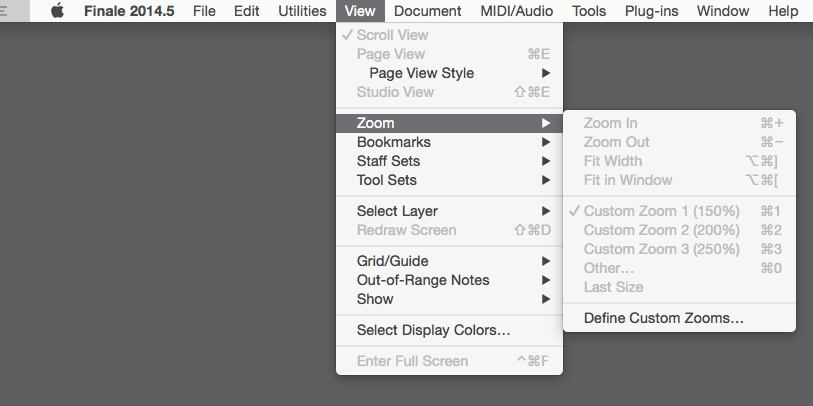
Task: Select checked Custom Zoom 1 (150%)
Action: [x=661, y=211]
